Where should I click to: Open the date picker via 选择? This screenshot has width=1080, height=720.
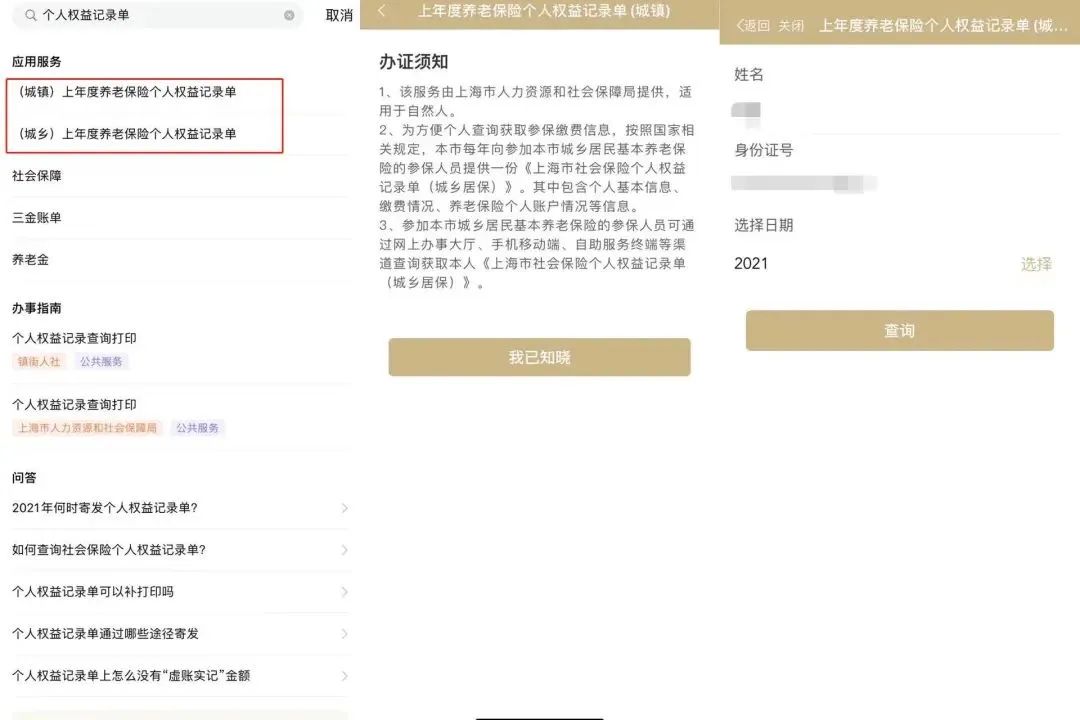(x=1036, y=264)
